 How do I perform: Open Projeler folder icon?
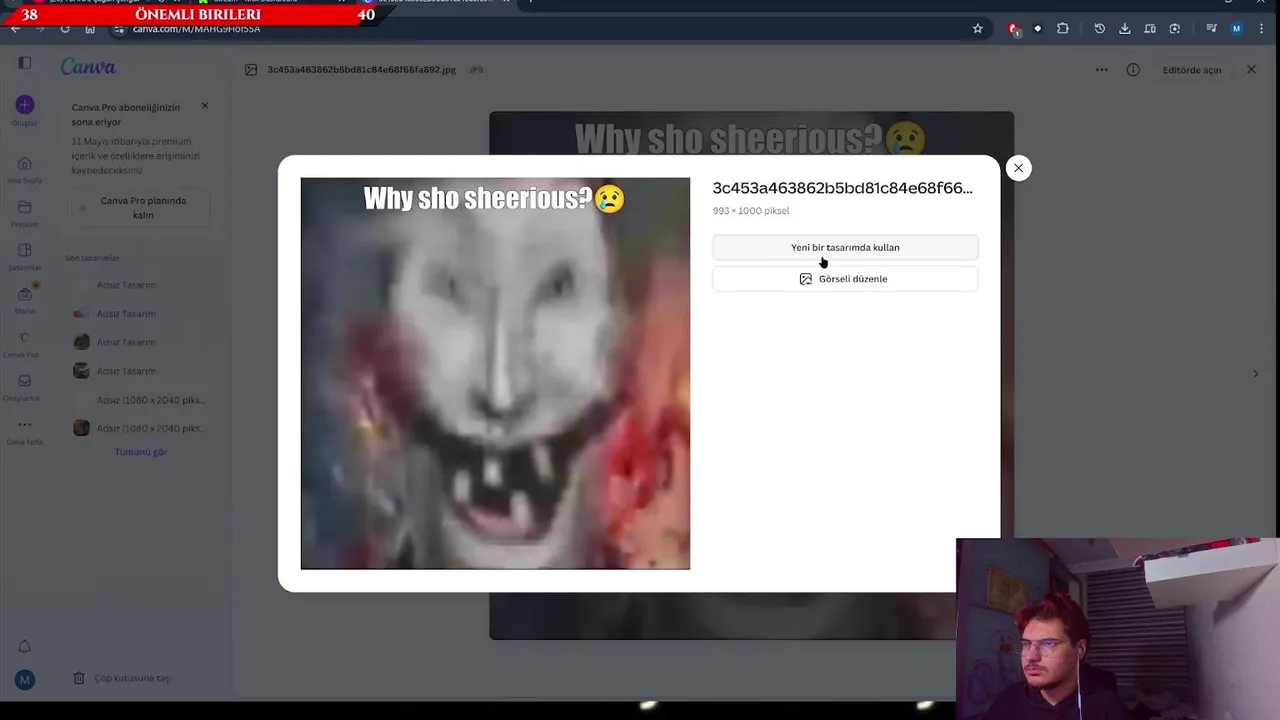[25, 207]
